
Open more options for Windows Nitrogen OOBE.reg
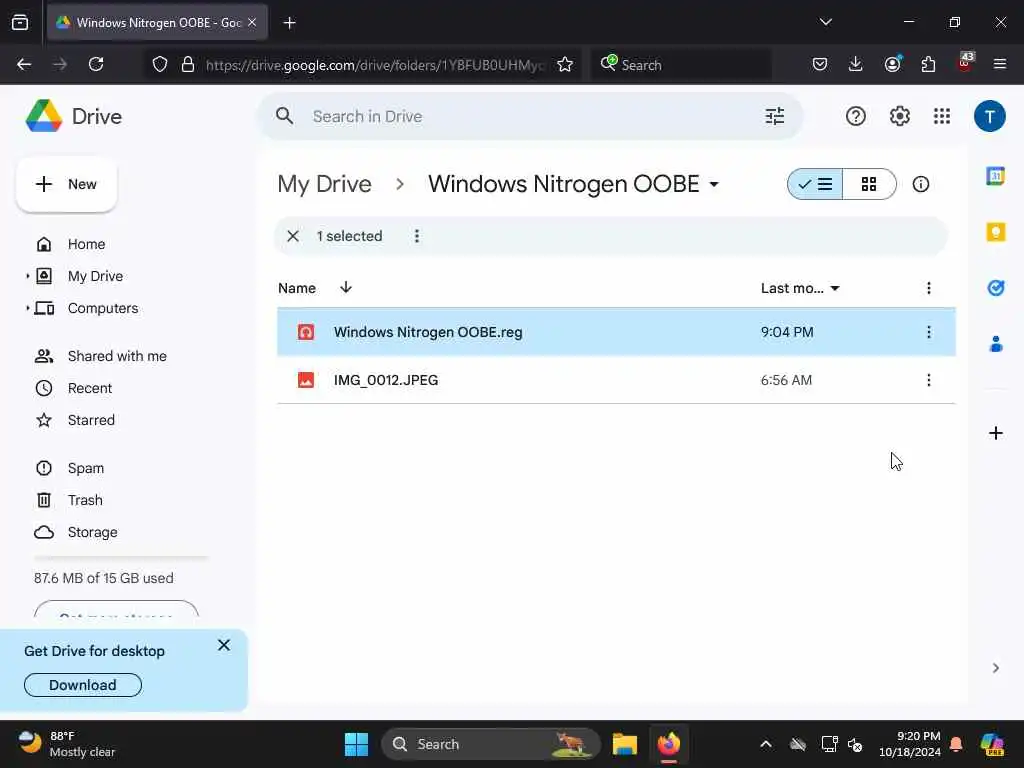929,332
